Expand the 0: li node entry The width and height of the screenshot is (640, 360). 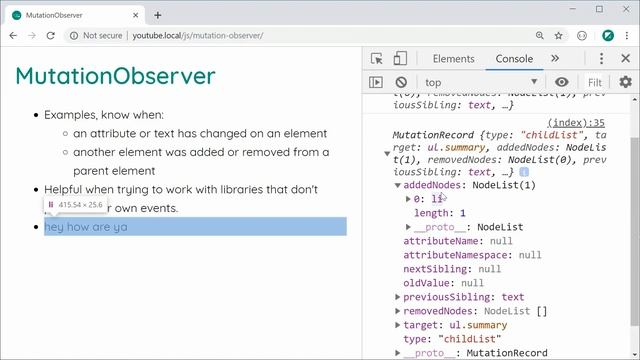point(408,199)
